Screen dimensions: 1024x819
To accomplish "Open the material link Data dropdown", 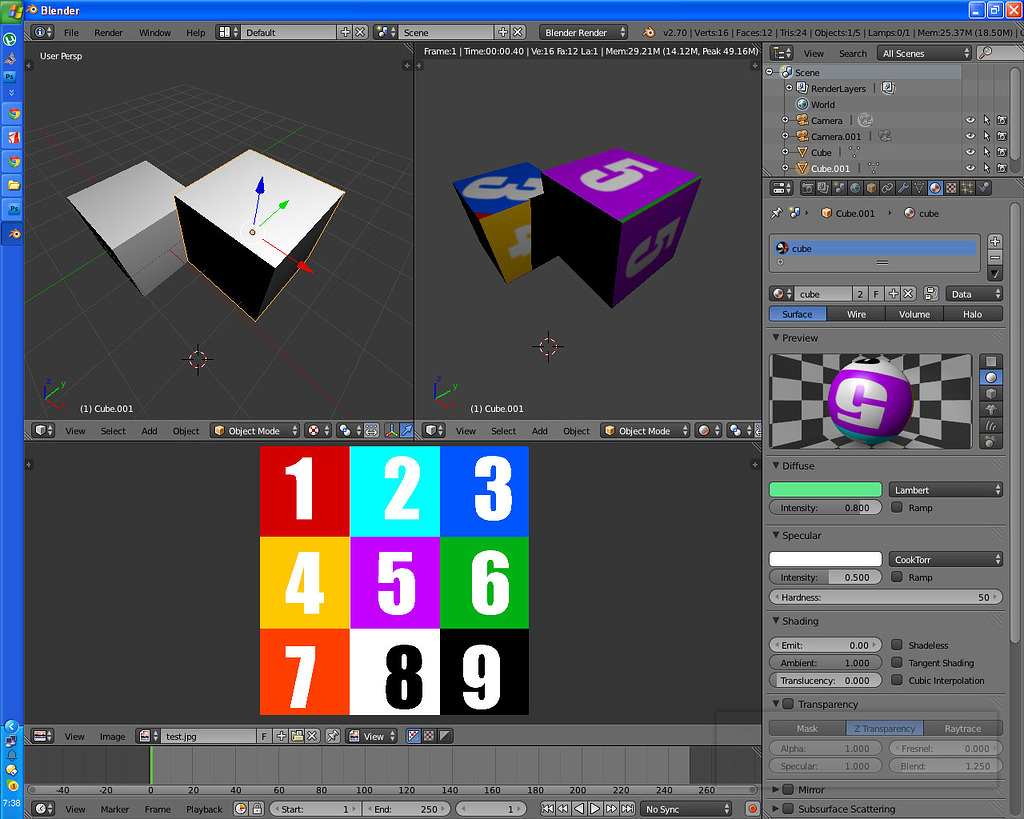I will coord(974,294).
